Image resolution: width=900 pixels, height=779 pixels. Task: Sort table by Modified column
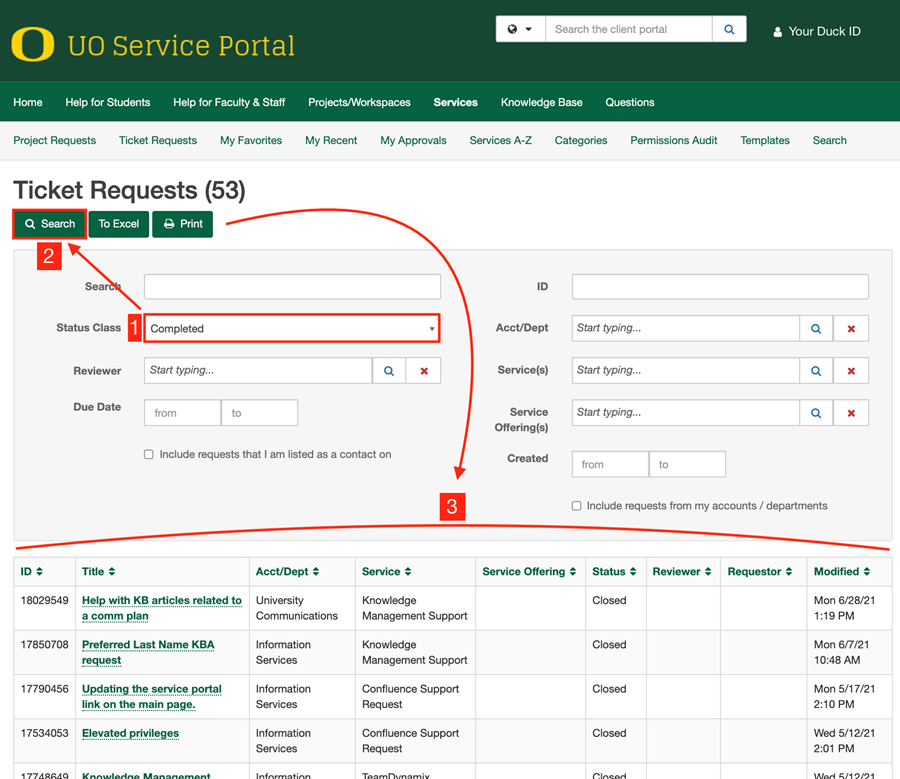[841, 572]
